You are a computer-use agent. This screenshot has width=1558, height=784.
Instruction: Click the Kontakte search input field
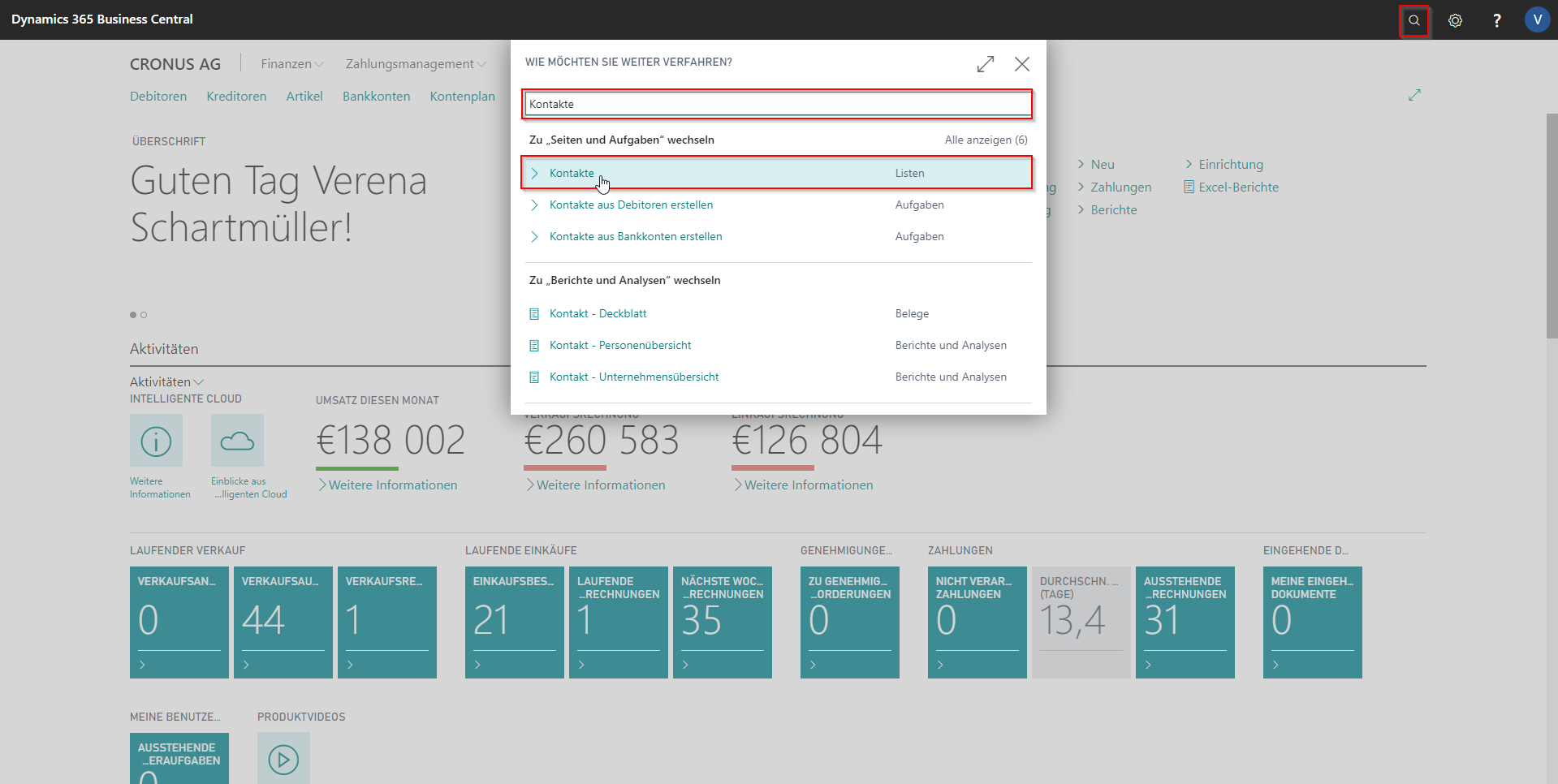click(x=777, y=104)
